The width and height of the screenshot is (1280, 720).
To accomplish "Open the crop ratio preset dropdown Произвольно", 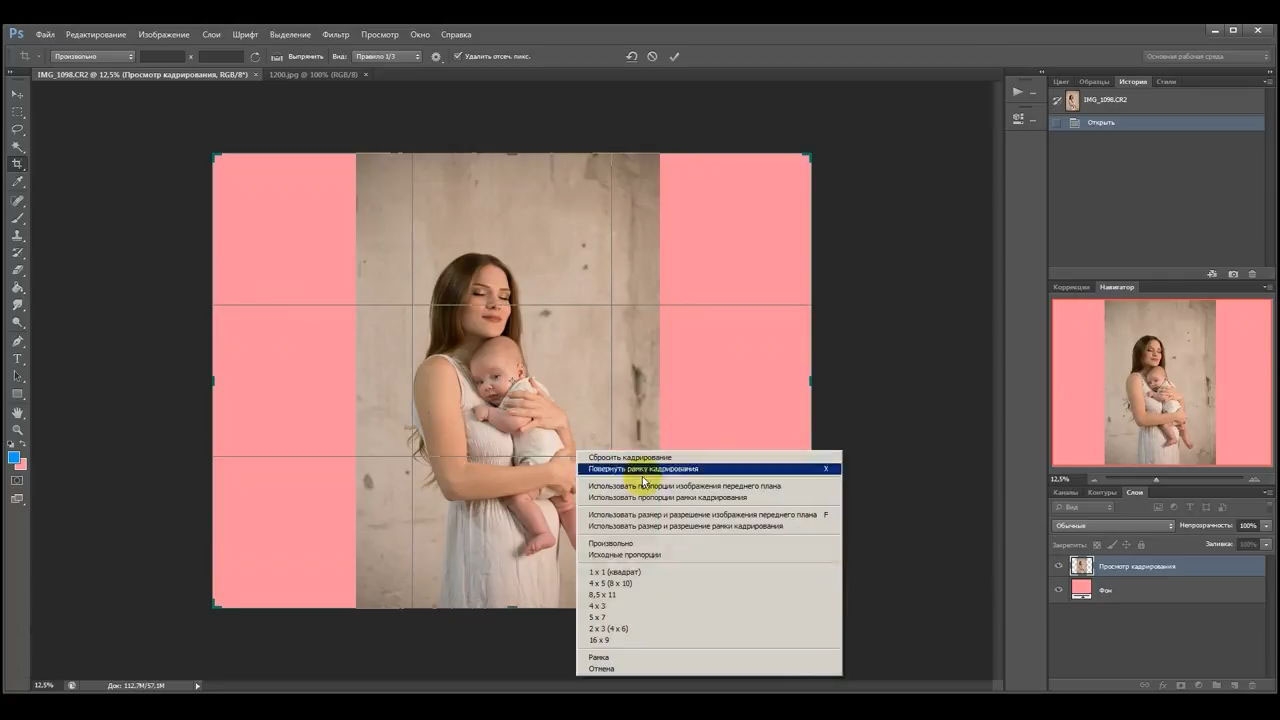I will click(92, 57).
